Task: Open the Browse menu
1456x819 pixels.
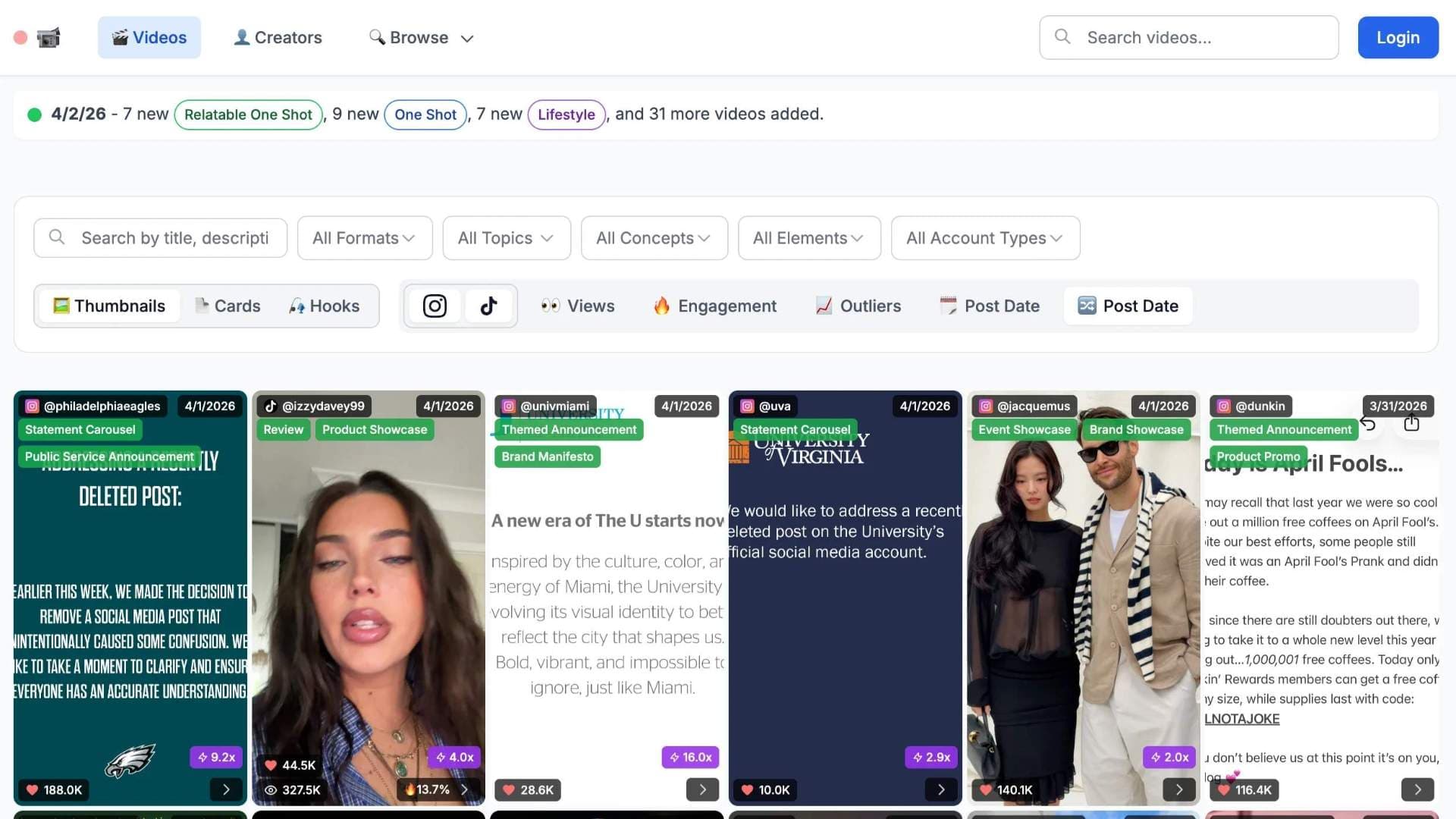Action: coord(420,37)
